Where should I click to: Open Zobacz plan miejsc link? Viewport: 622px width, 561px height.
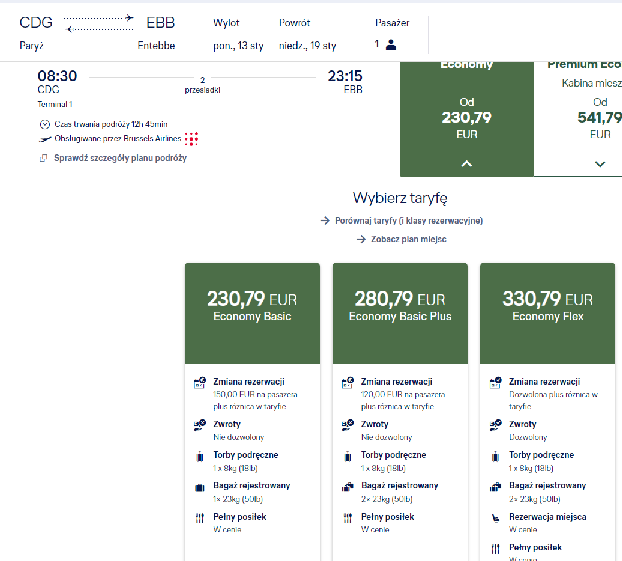tap(409, 239)
